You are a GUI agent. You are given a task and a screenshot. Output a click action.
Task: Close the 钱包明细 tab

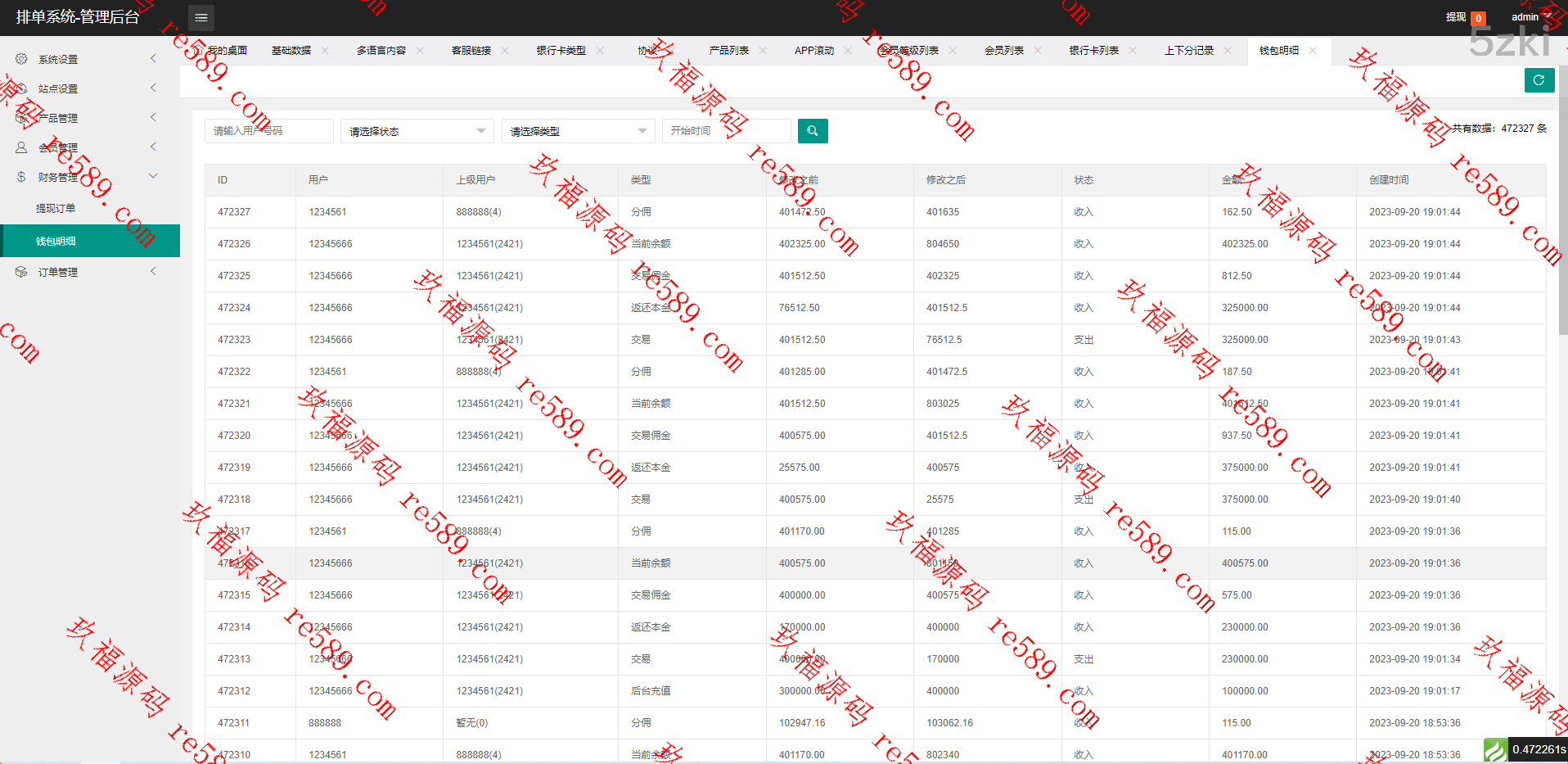tap(1313, 51)
